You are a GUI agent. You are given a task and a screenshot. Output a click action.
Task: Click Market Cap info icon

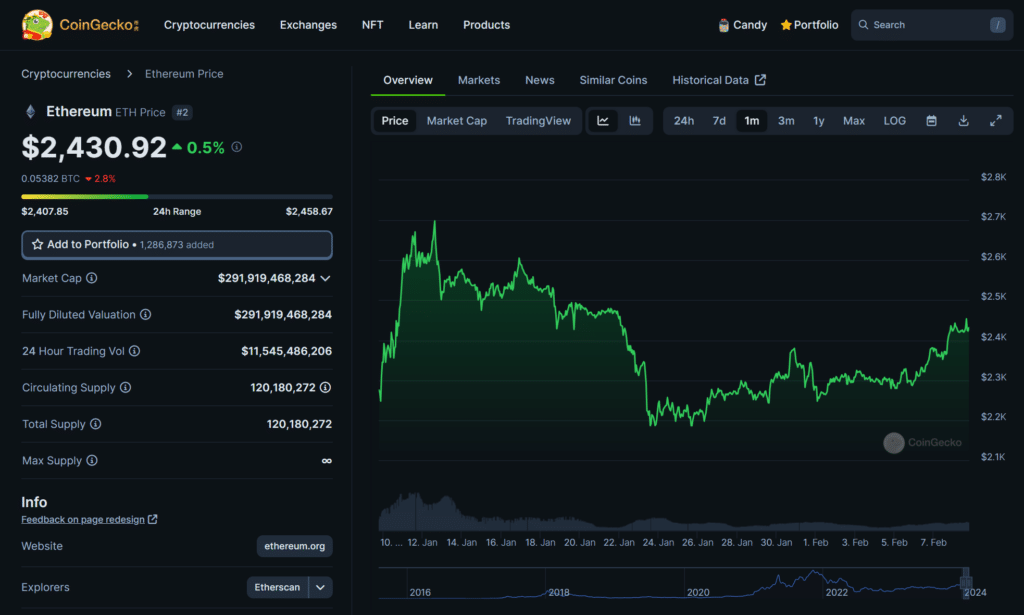click(91, 278)
